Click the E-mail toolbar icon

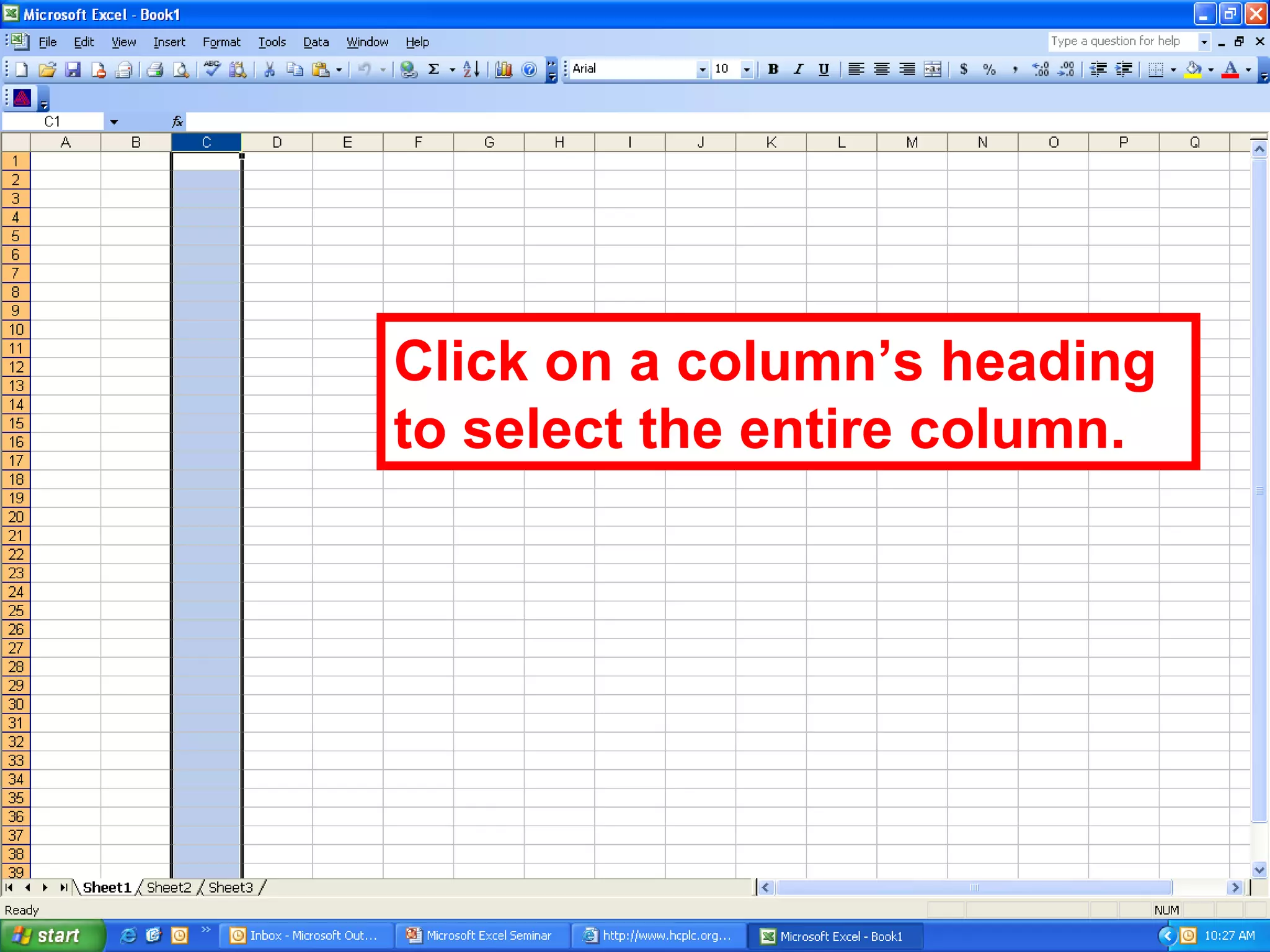point(124,69)
